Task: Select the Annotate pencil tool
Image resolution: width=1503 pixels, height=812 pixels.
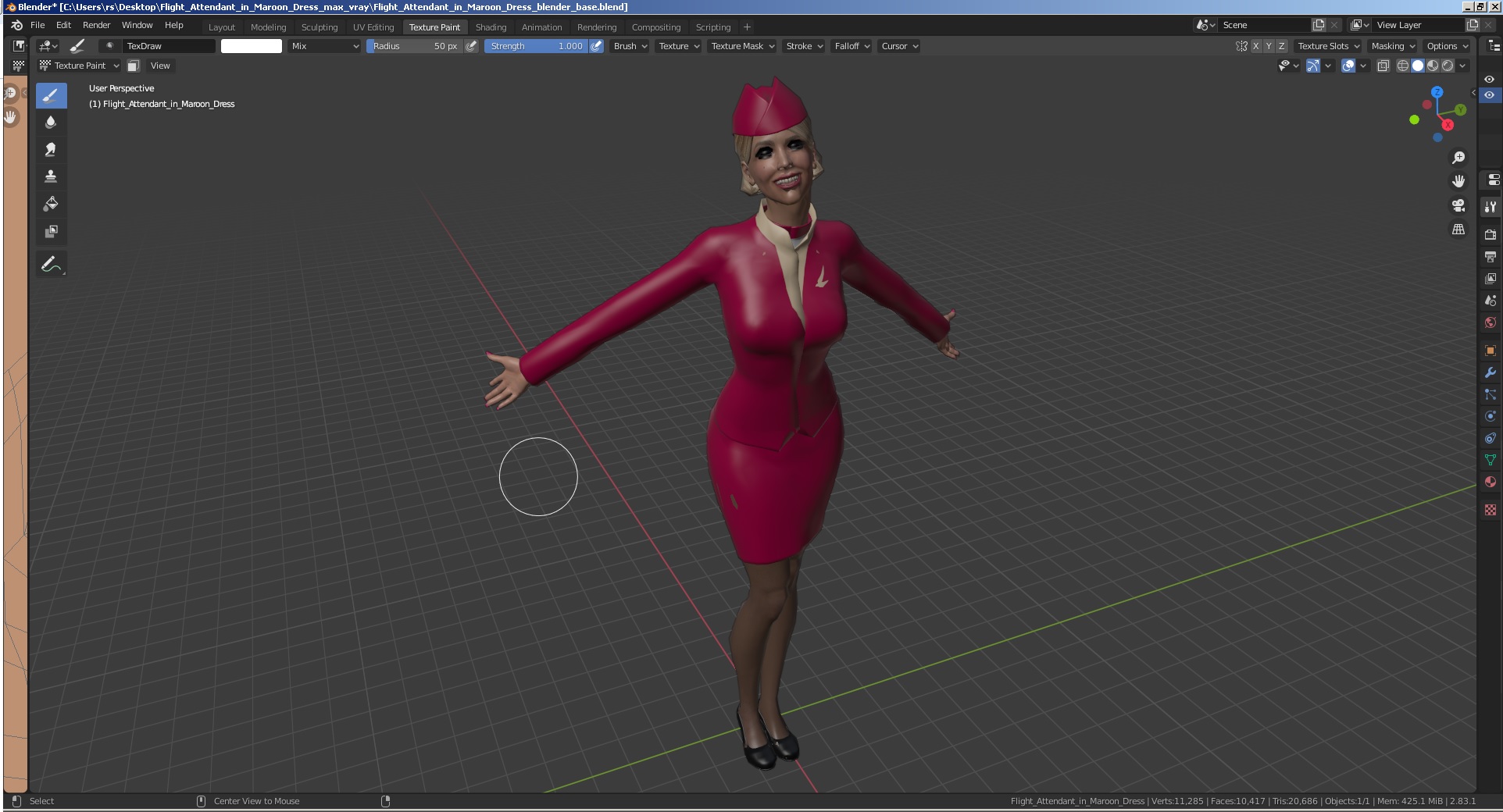Action: click(x=51, y=265)
